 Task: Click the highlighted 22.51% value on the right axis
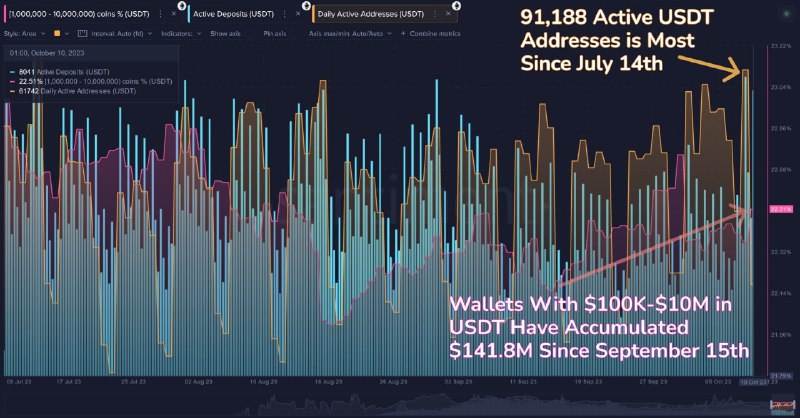(781, 209)
